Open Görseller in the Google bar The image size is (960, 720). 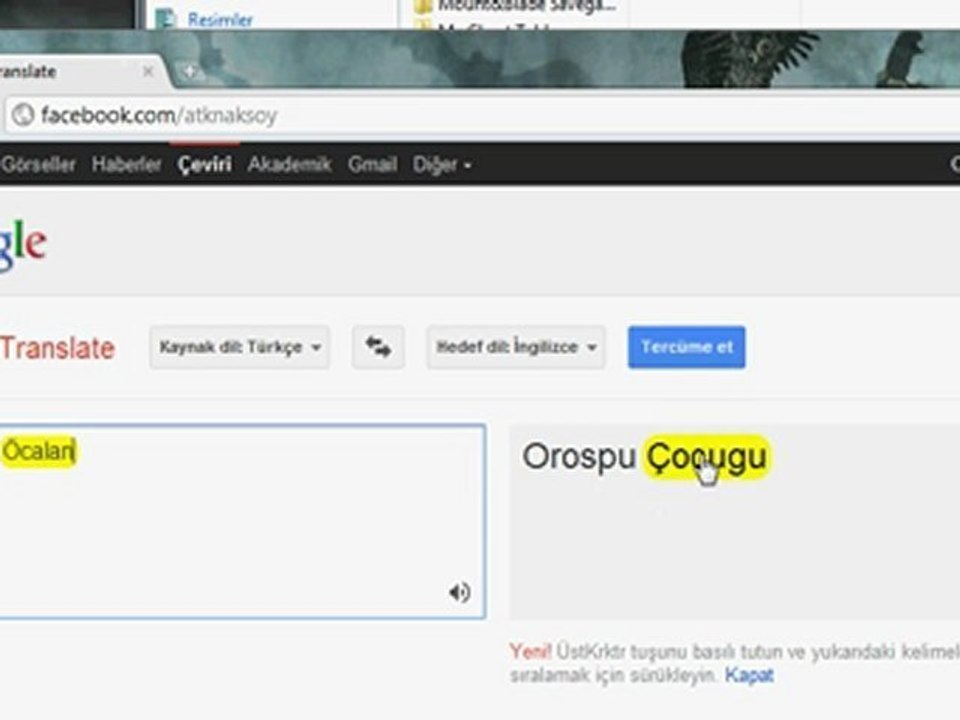[x=38, y=165]
